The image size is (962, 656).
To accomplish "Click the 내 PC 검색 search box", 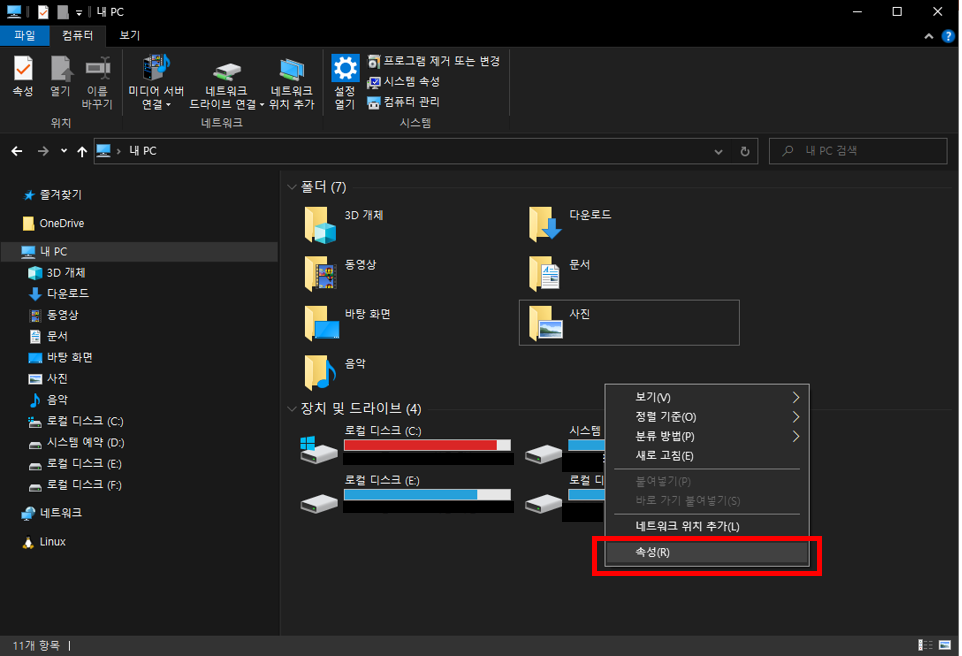I will pos(858,151).
